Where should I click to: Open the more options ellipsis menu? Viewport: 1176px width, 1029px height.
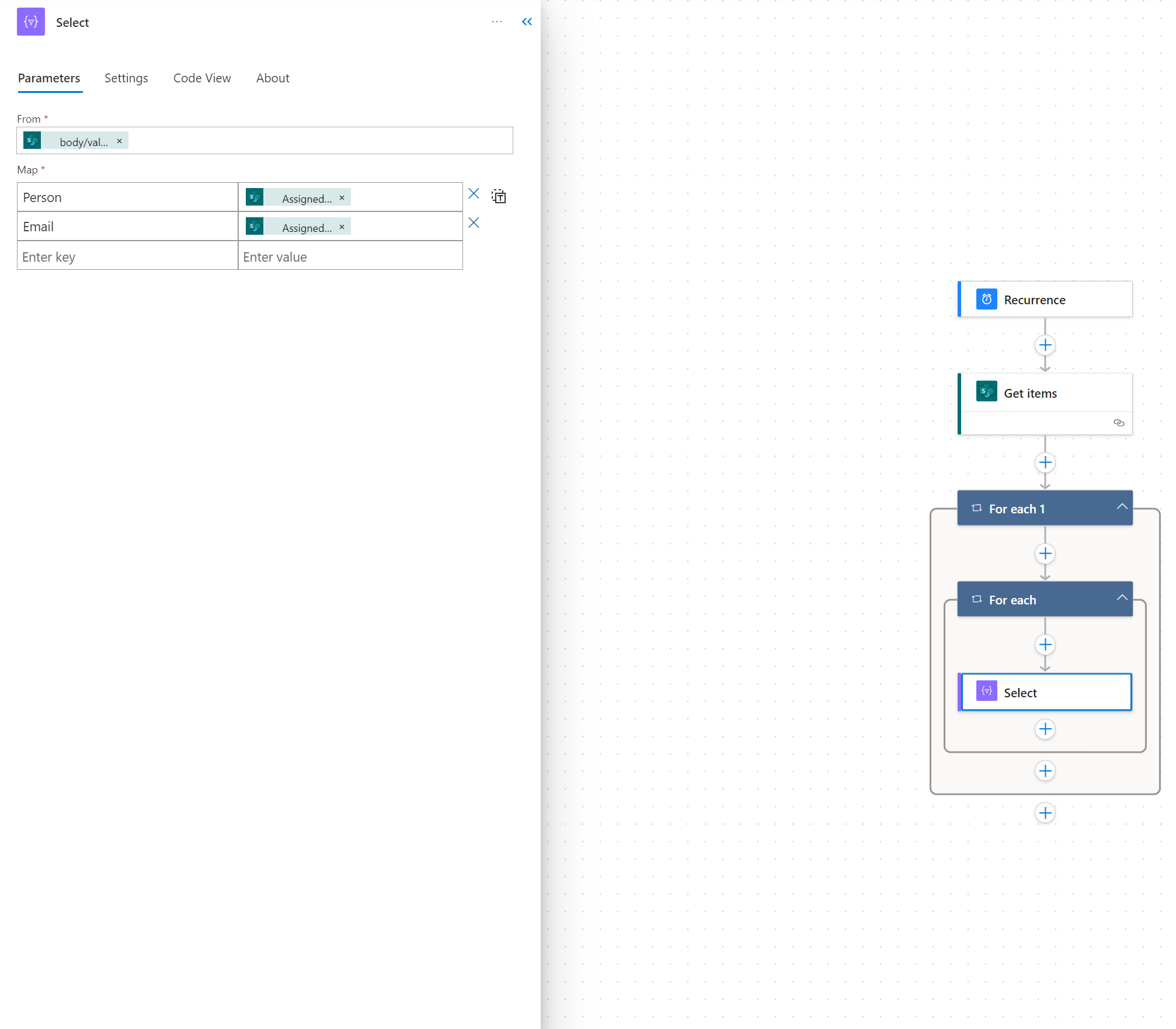pos(497,22)
